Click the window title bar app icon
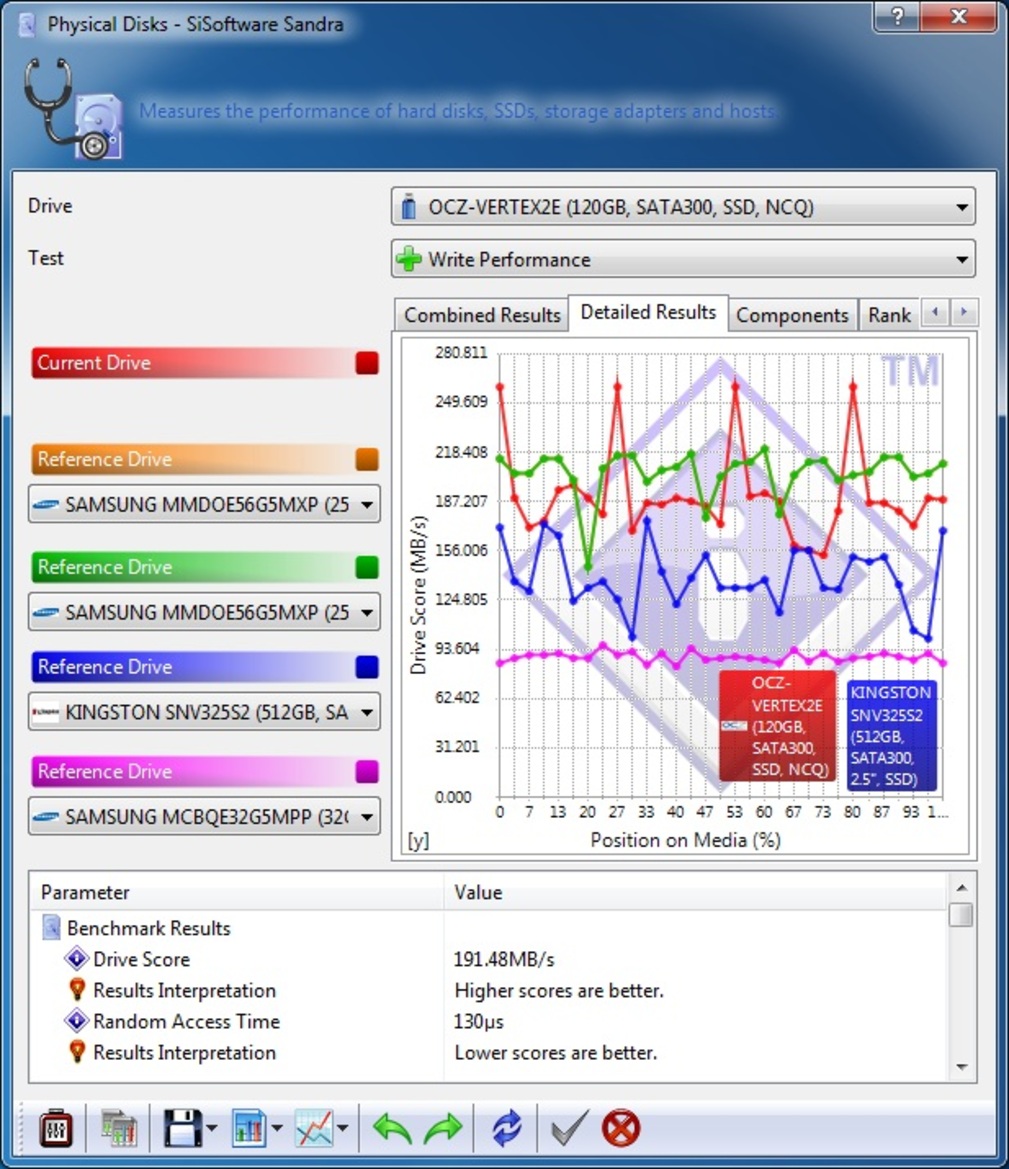1009x1169 pixels. point(28,25)
